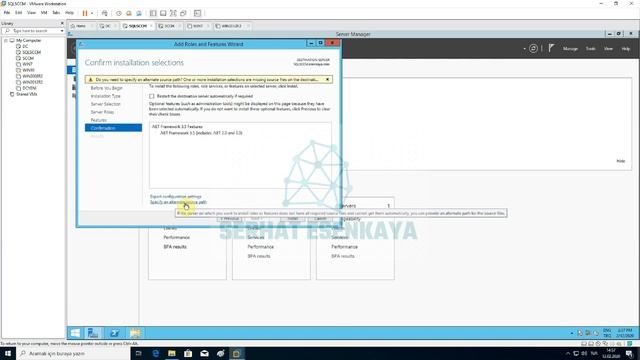Click Export configuration settings link

[176, 196]
